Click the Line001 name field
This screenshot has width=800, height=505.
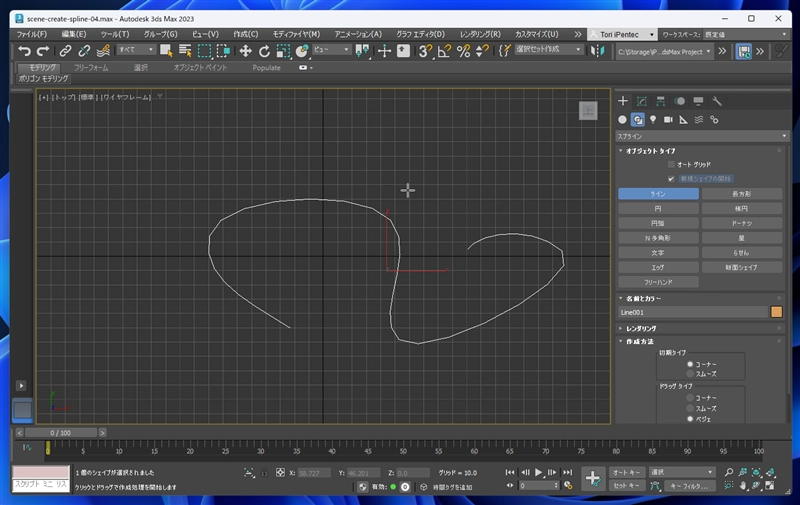[x=693, y=312]
